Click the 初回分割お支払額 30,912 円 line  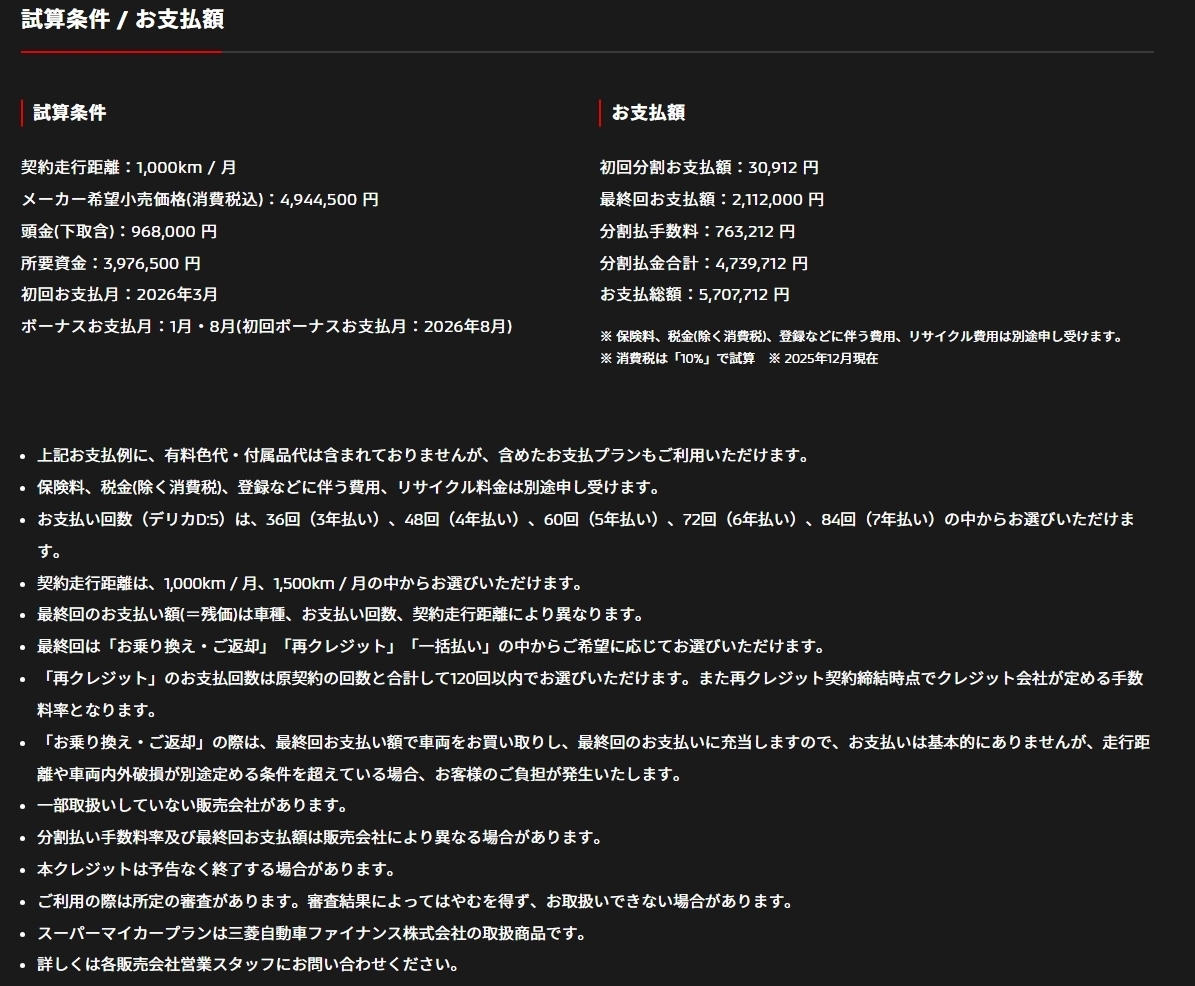pyautogui.click(x=709, y=168)
